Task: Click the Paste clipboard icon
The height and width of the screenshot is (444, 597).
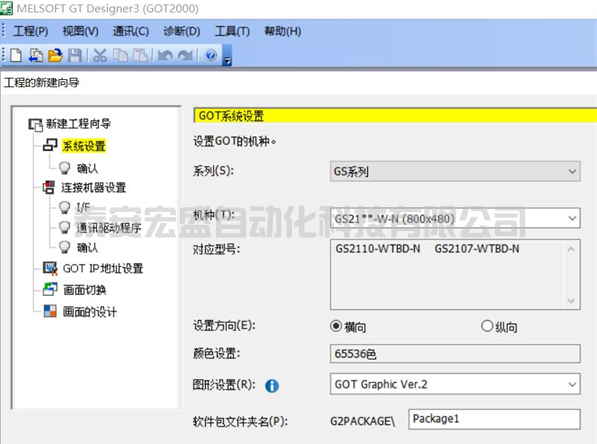Action: pos(140,55)
